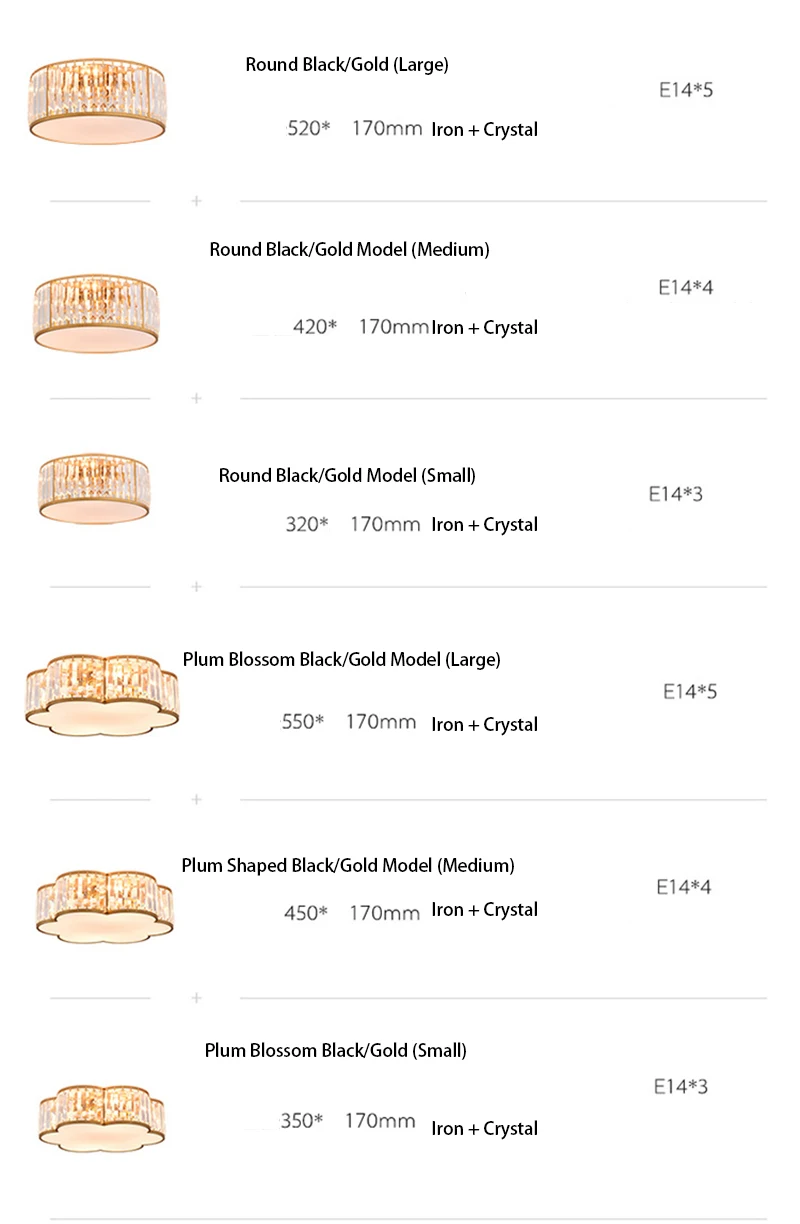Click the "Plum Blossom Black/Gold (Small)" title

(335, 1050)
